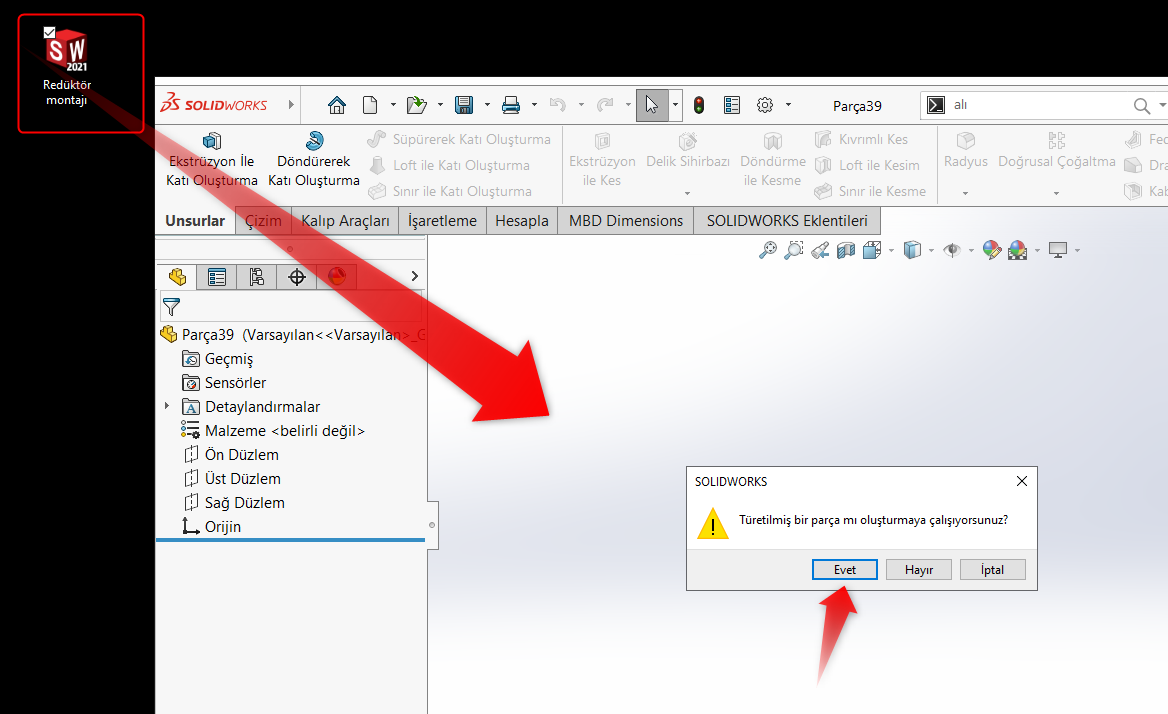Open the dropdown arrow next to Save

coord(486,105)
